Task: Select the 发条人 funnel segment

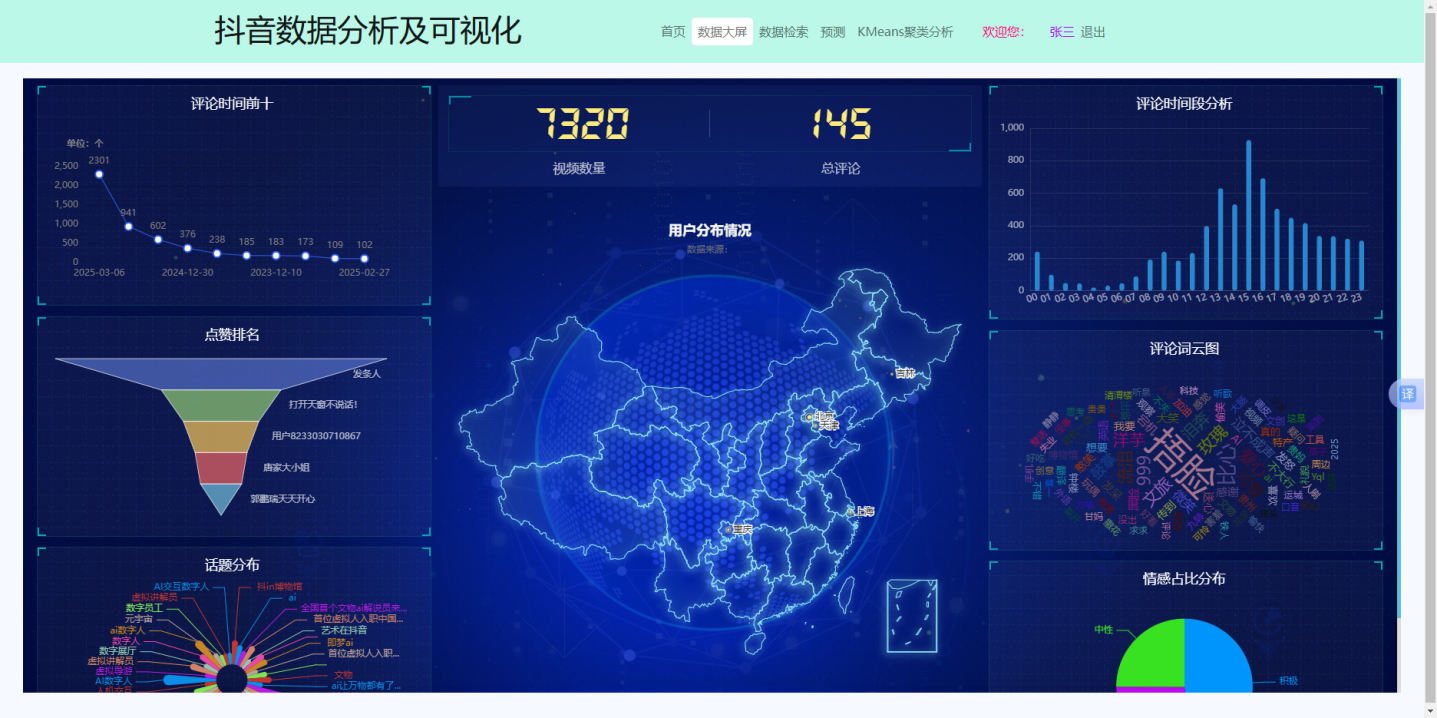Action: coord(221,373)
